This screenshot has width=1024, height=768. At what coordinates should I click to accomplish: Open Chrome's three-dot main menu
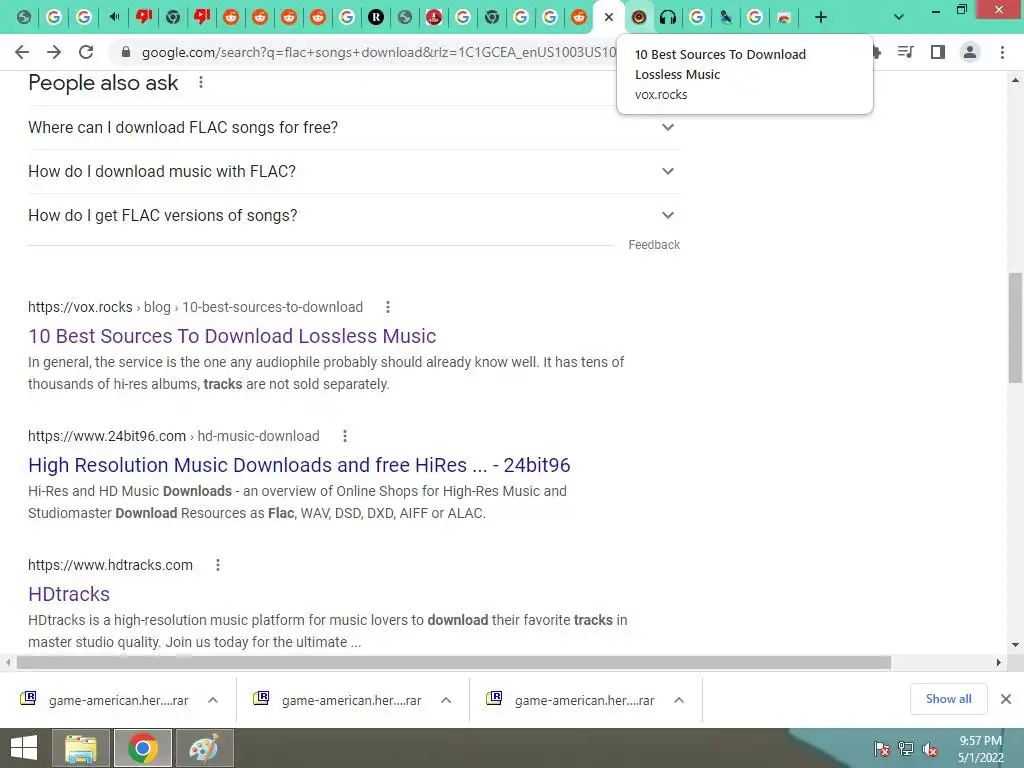coord(1002,52)
